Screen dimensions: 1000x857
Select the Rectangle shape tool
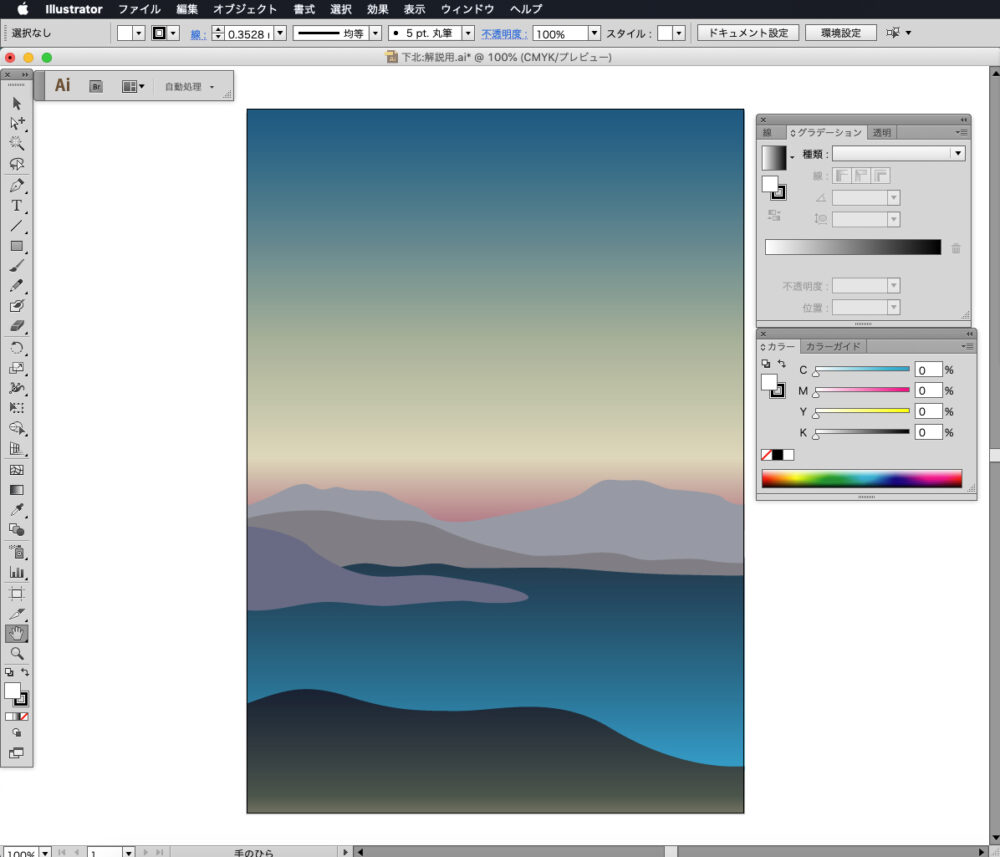(x=17, y=246)
